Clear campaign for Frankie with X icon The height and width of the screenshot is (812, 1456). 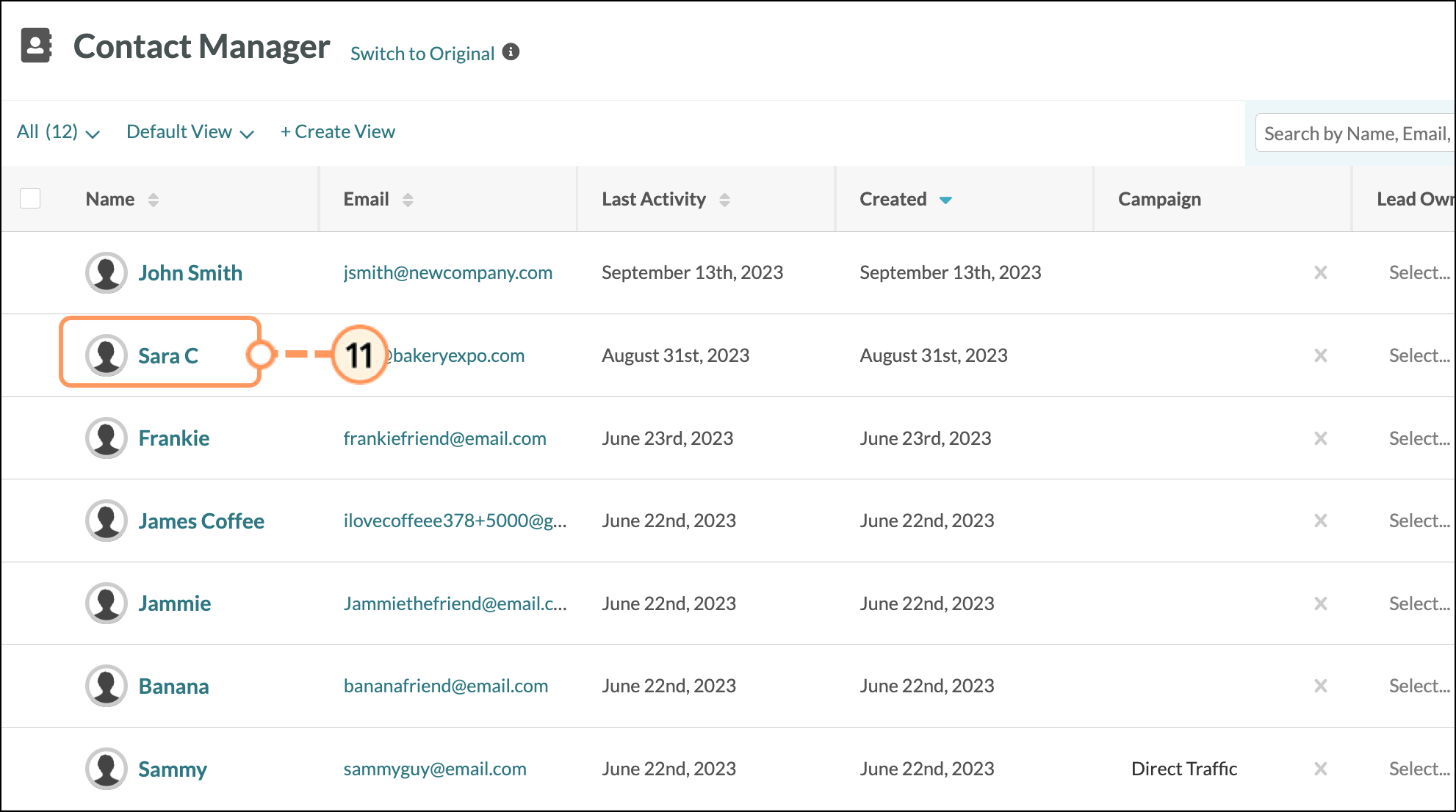(1320, 438)
